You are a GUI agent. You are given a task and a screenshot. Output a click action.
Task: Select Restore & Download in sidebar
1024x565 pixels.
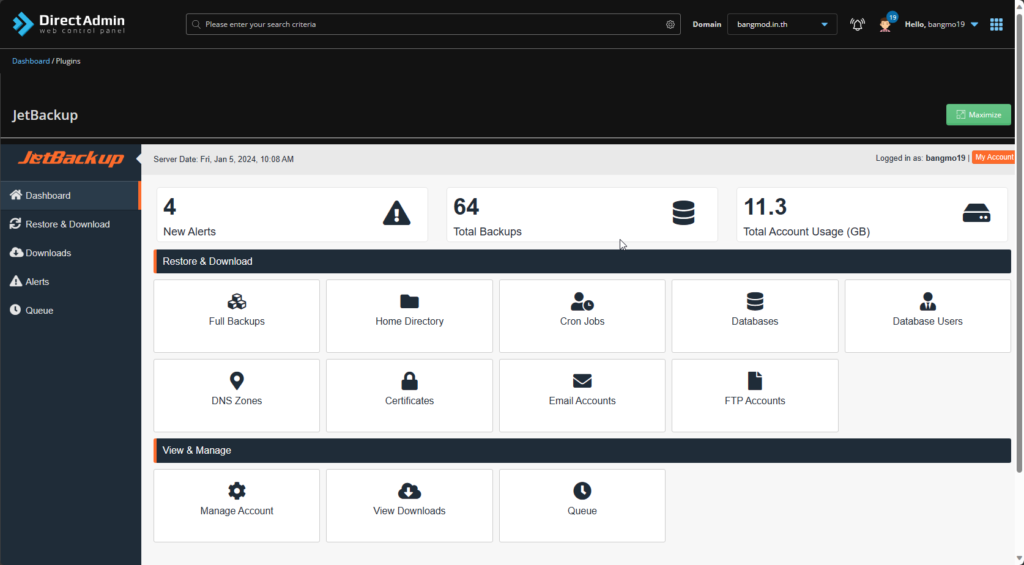pos(68,224)
